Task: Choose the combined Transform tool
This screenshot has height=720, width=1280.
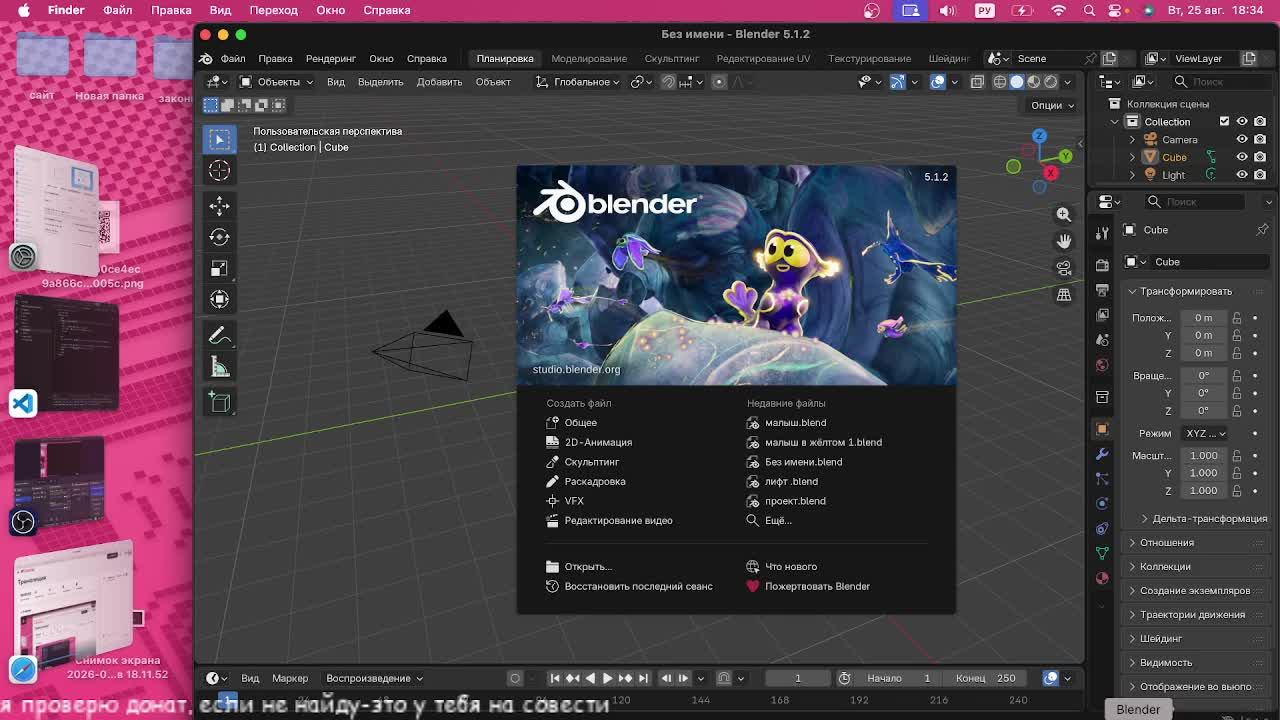Action: (x=219, y=299)
